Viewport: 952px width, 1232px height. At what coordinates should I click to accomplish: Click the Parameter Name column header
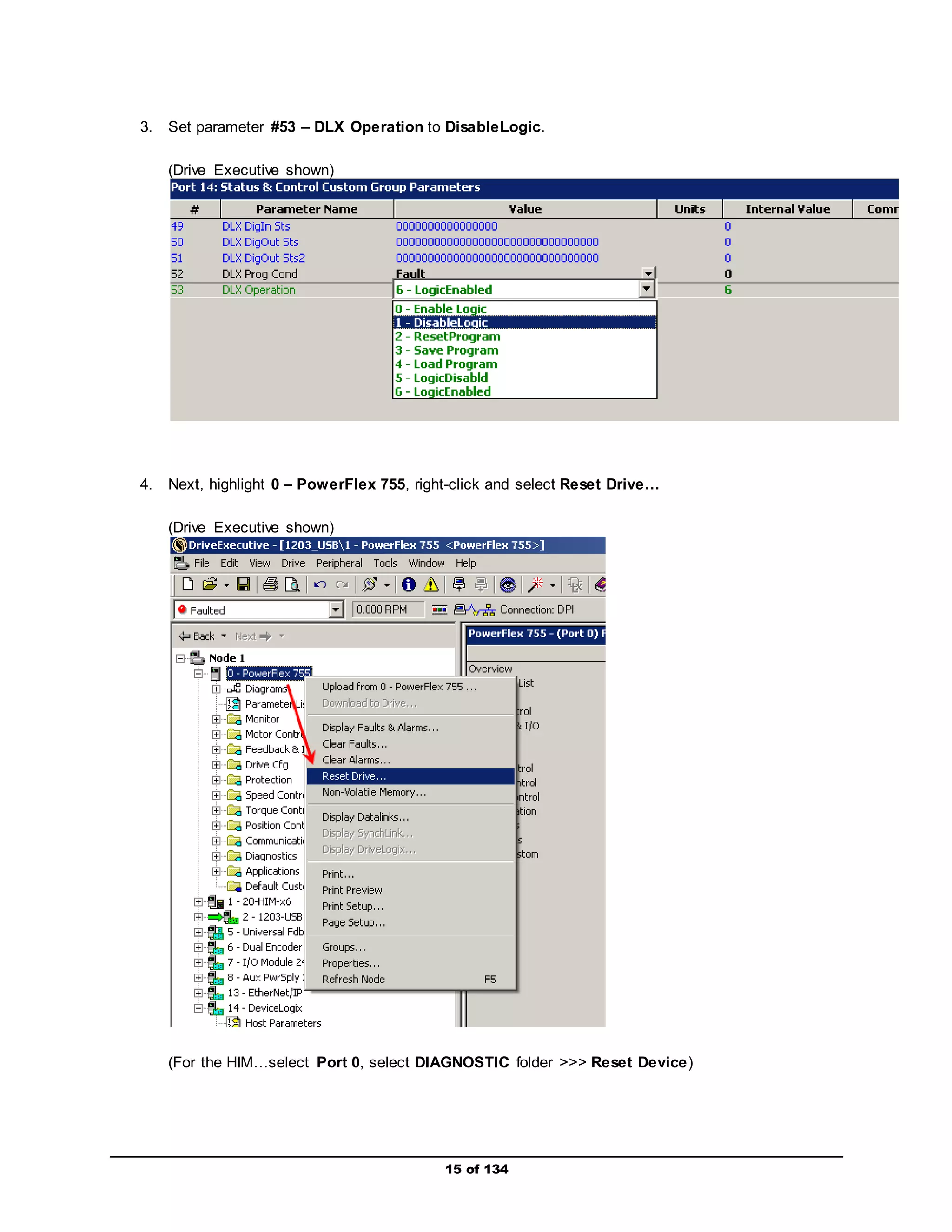(x=307, y=209)
